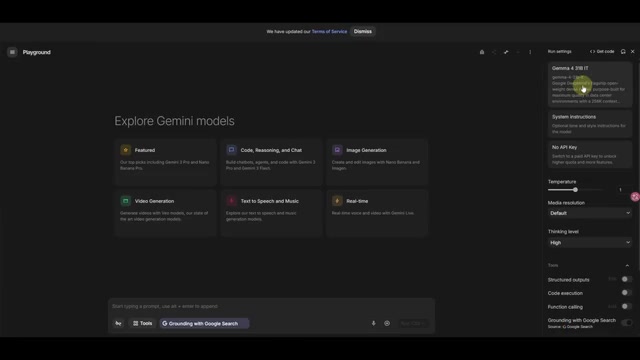Open the Media resolution Default dropdown
Viewport: 640px width, 360px height.
coord(590,213)
